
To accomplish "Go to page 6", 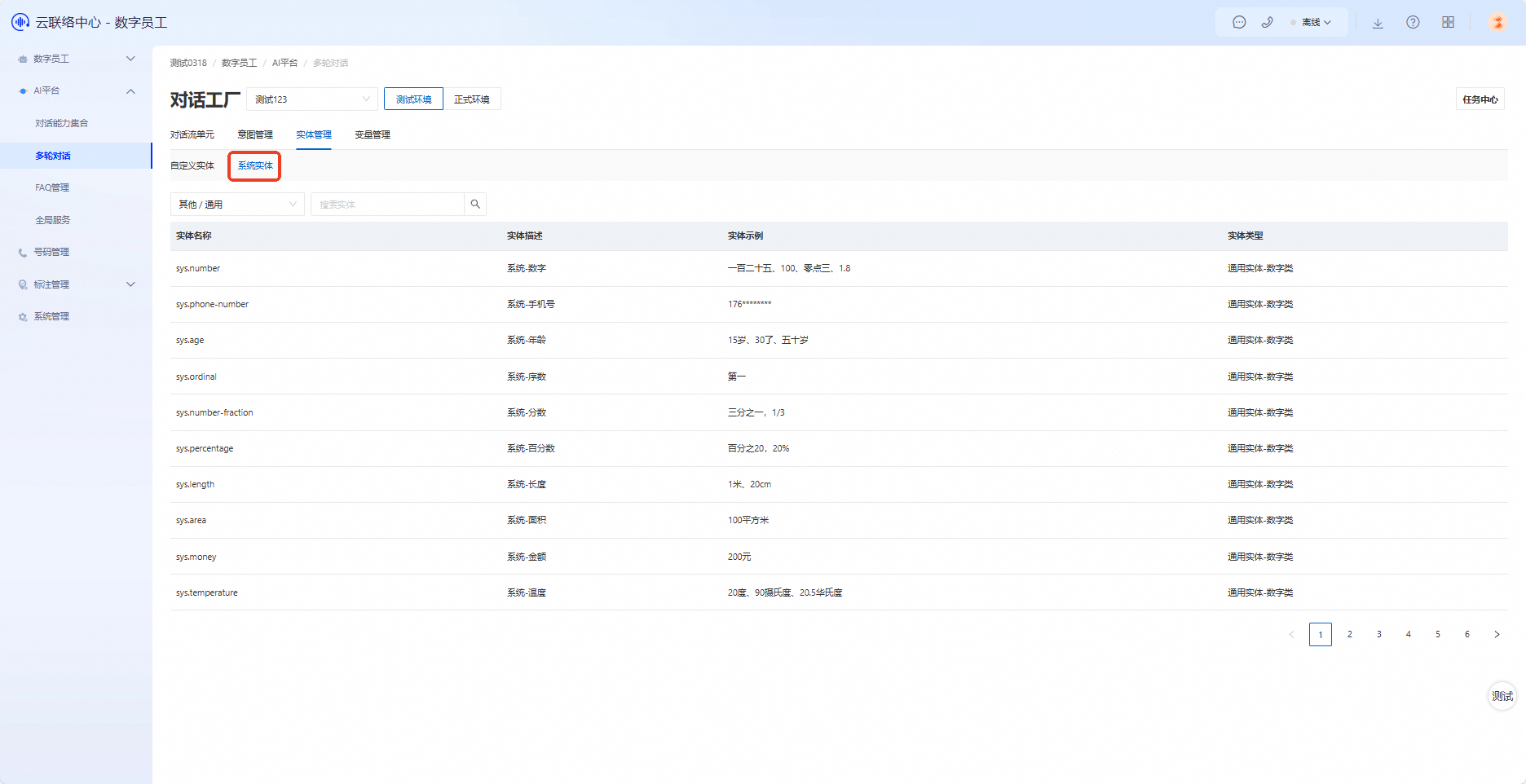I will (x=1467, y=634).
